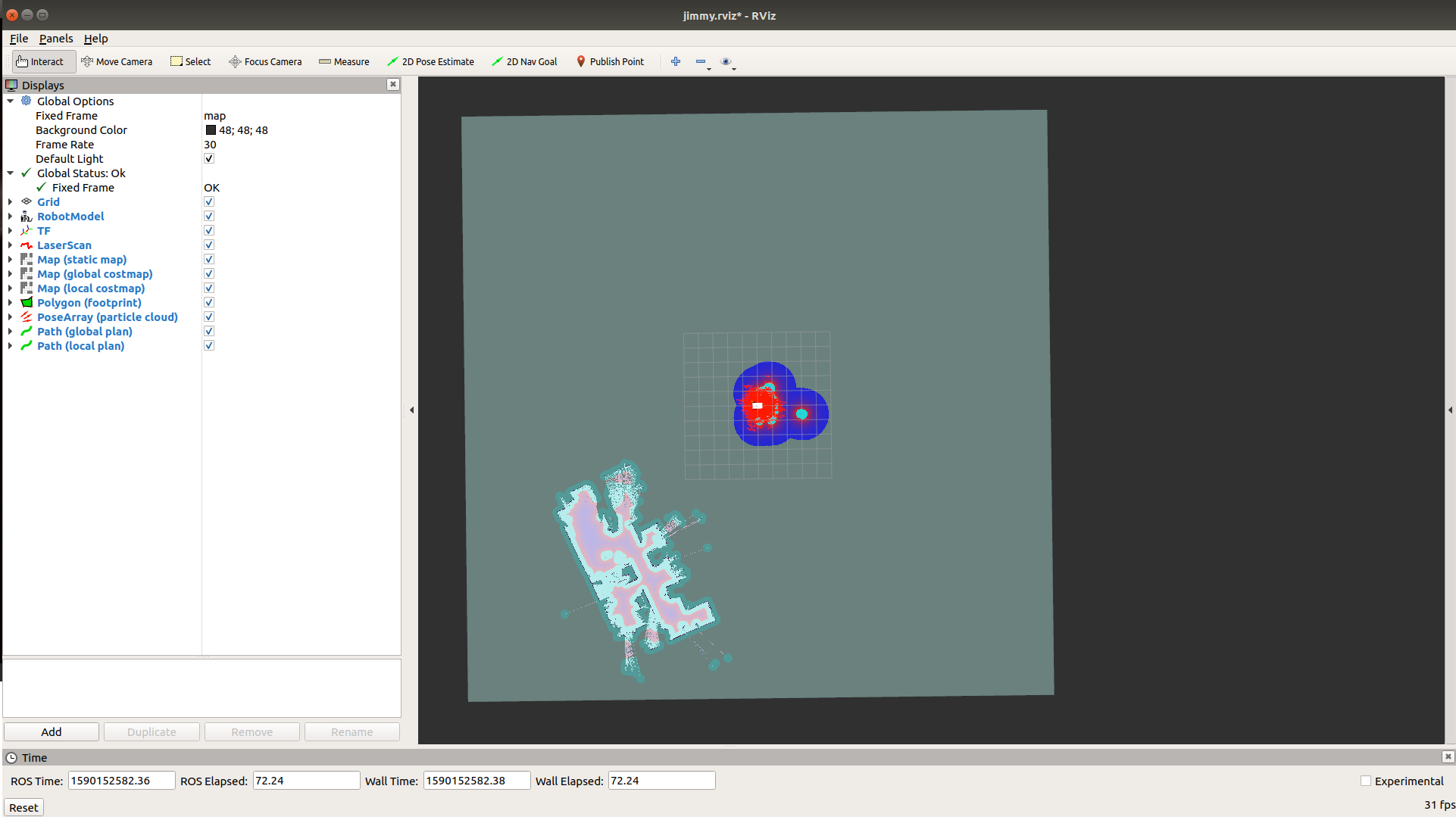Click the global plan Path icon
1456x817 pixels.
27,331
